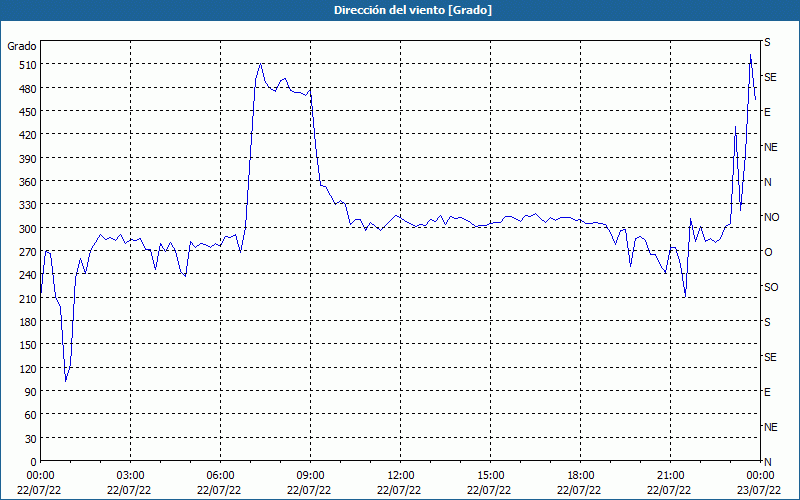This screenshot has width=800, height=500.
Task: Click the 21:00 time axis label
Action: [x=670, y=476]
